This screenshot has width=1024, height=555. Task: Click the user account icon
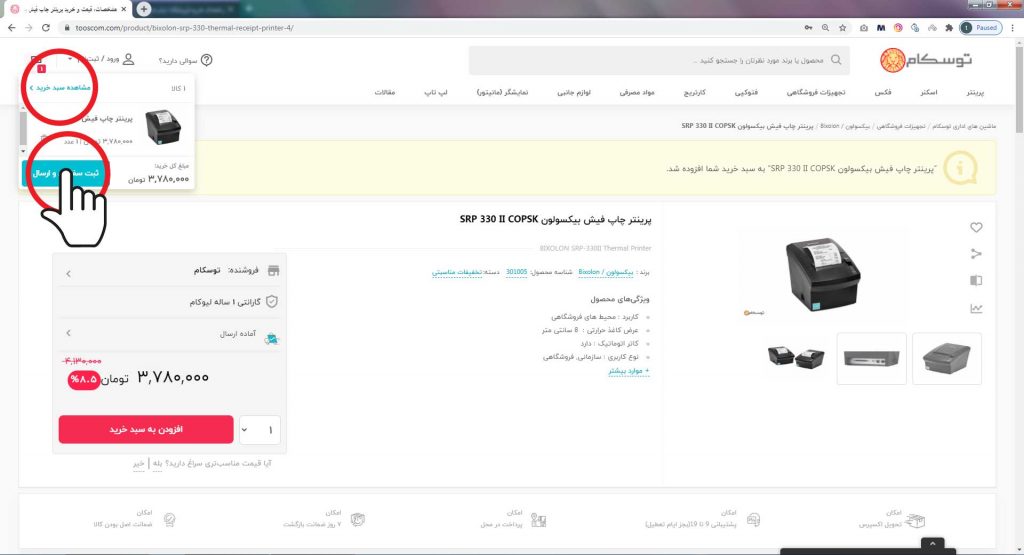click(129, 59)
